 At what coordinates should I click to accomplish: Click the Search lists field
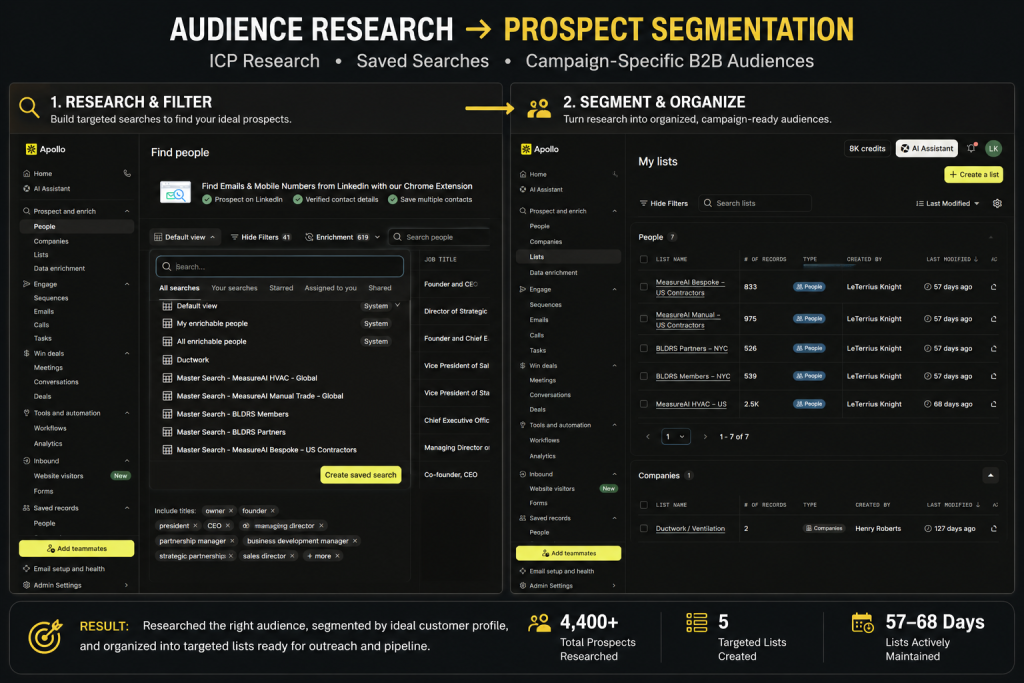click(755, 203)
